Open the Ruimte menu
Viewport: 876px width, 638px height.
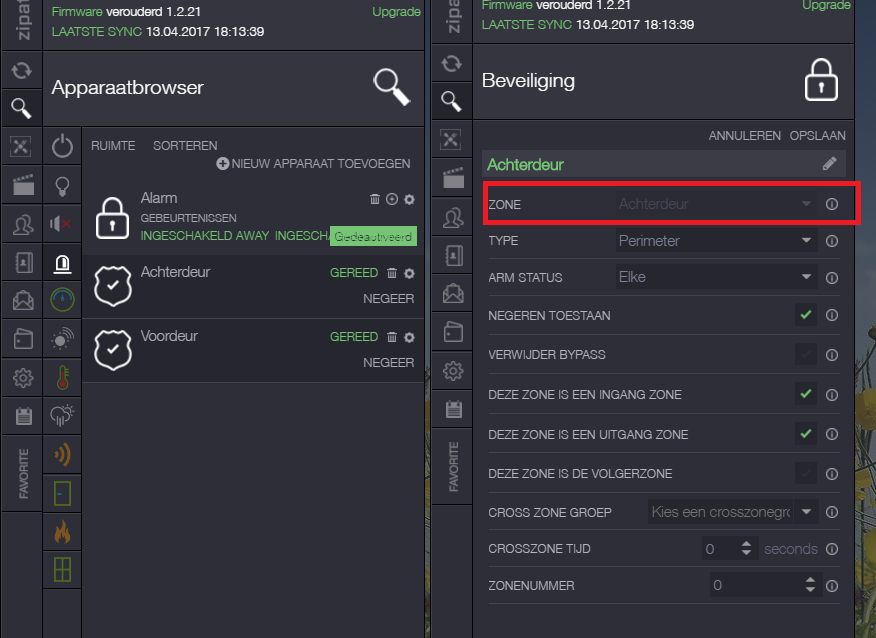pyautogui.click(x=113, y=146)
